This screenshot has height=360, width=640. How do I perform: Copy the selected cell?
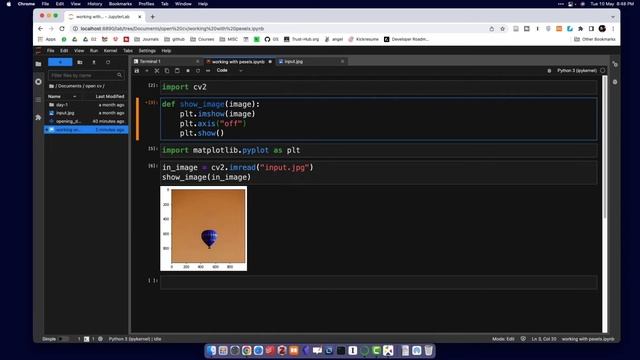(167, 71)
